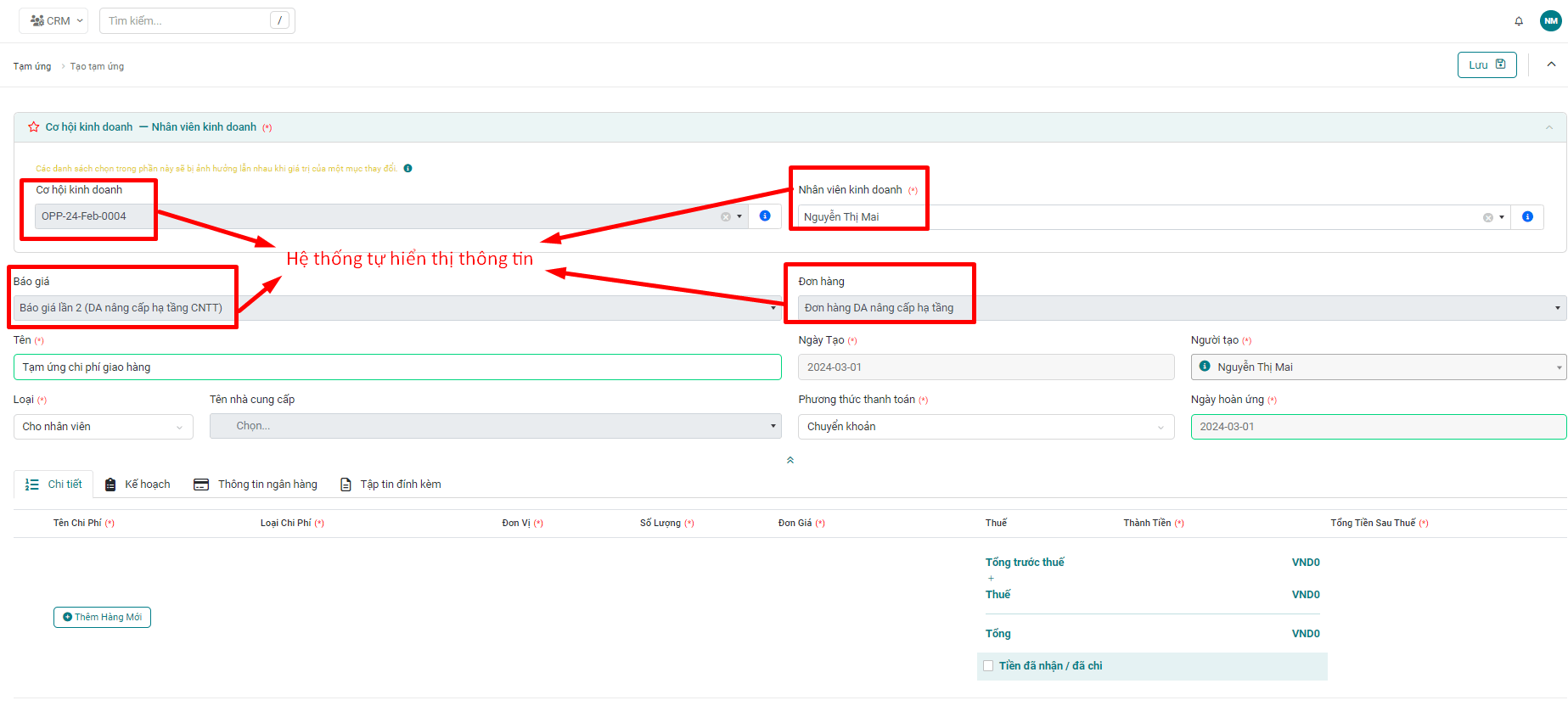Click the double-chevron collapse icon above tabs
Screen dimensions: 1568x706
790,460
